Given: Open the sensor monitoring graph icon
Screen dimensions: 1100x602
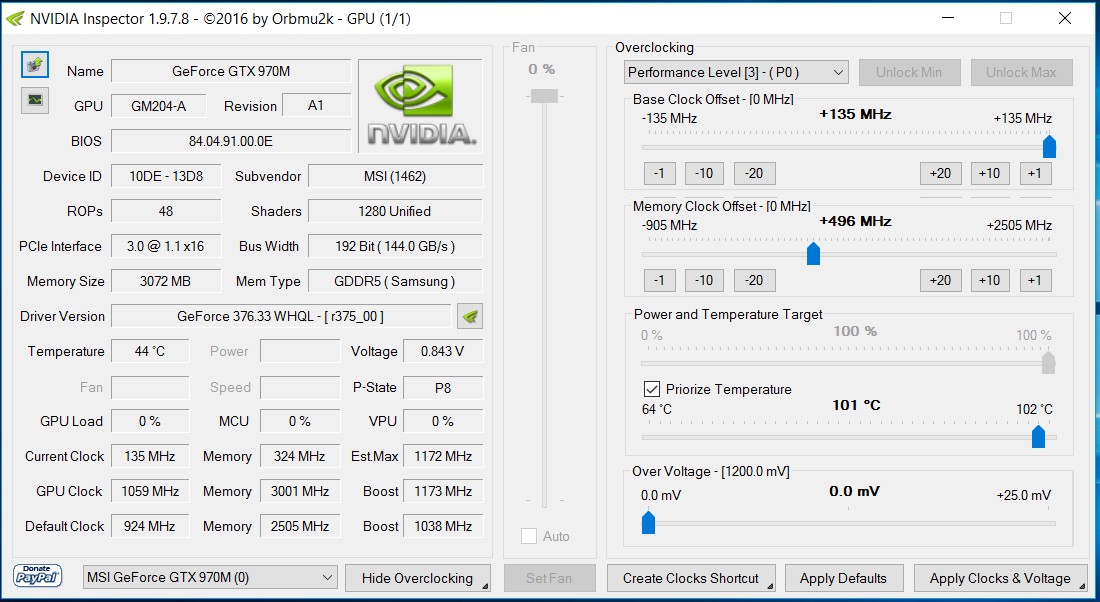Looking at the screenshot, I should tap(34, 100).
